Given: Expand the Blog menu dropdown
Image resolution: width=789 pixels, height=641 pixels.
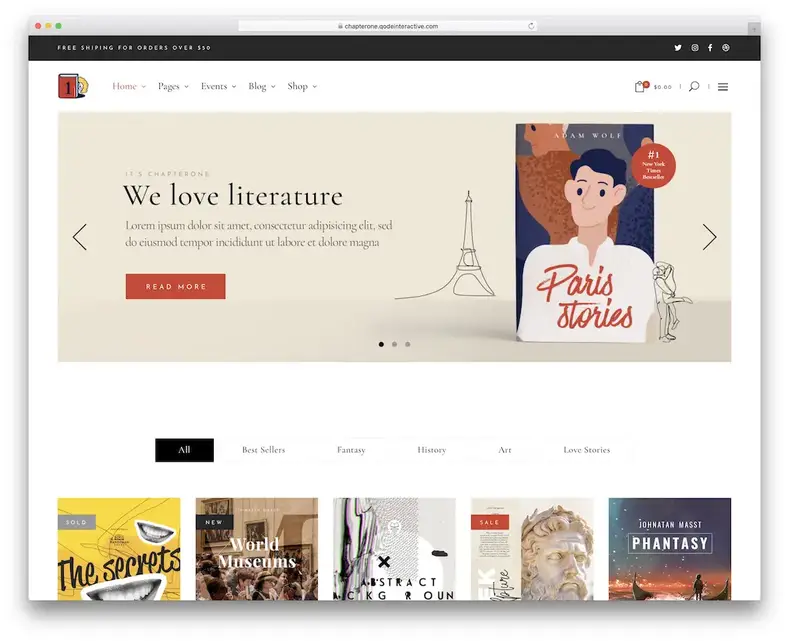Looking at the screenshot, I should tap(262, 87).
